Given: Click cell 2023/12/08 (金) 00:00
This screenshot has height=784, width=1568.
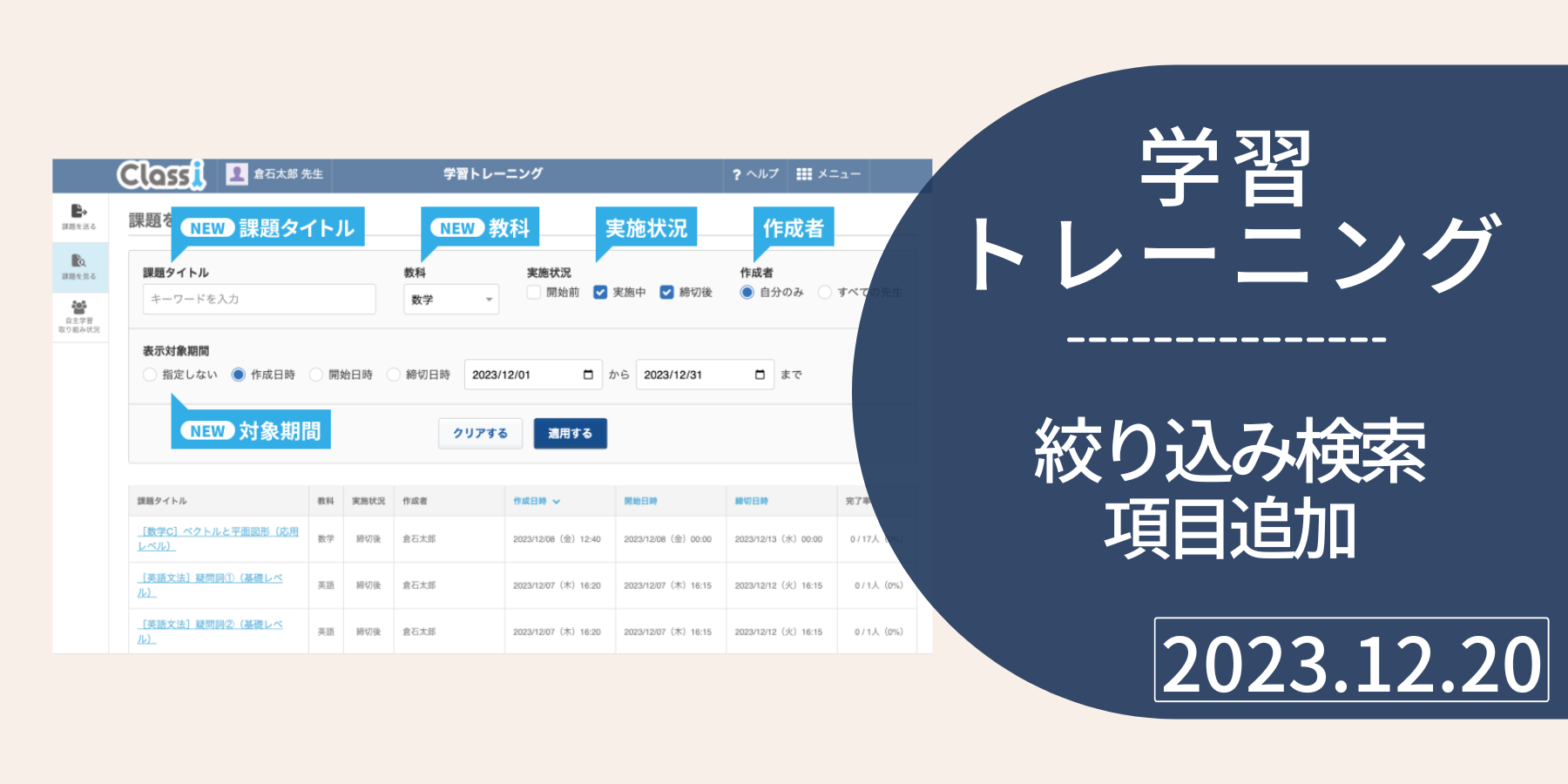Looking at the screenshot, I should 667,539.
